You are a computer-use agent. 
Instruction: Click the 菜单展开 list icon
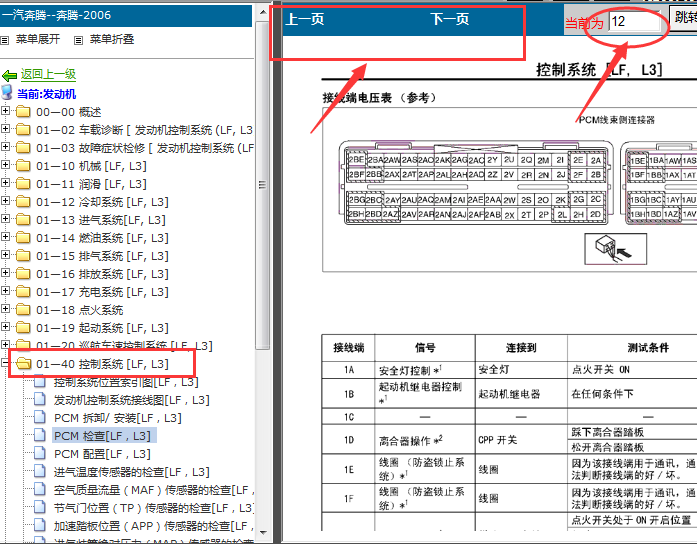click(x=5, y=40)
